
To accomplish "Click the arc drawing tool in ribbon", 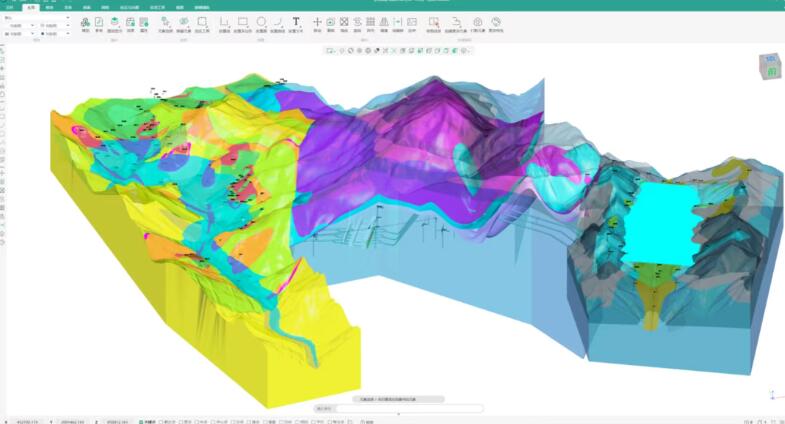I will [278, 21].
